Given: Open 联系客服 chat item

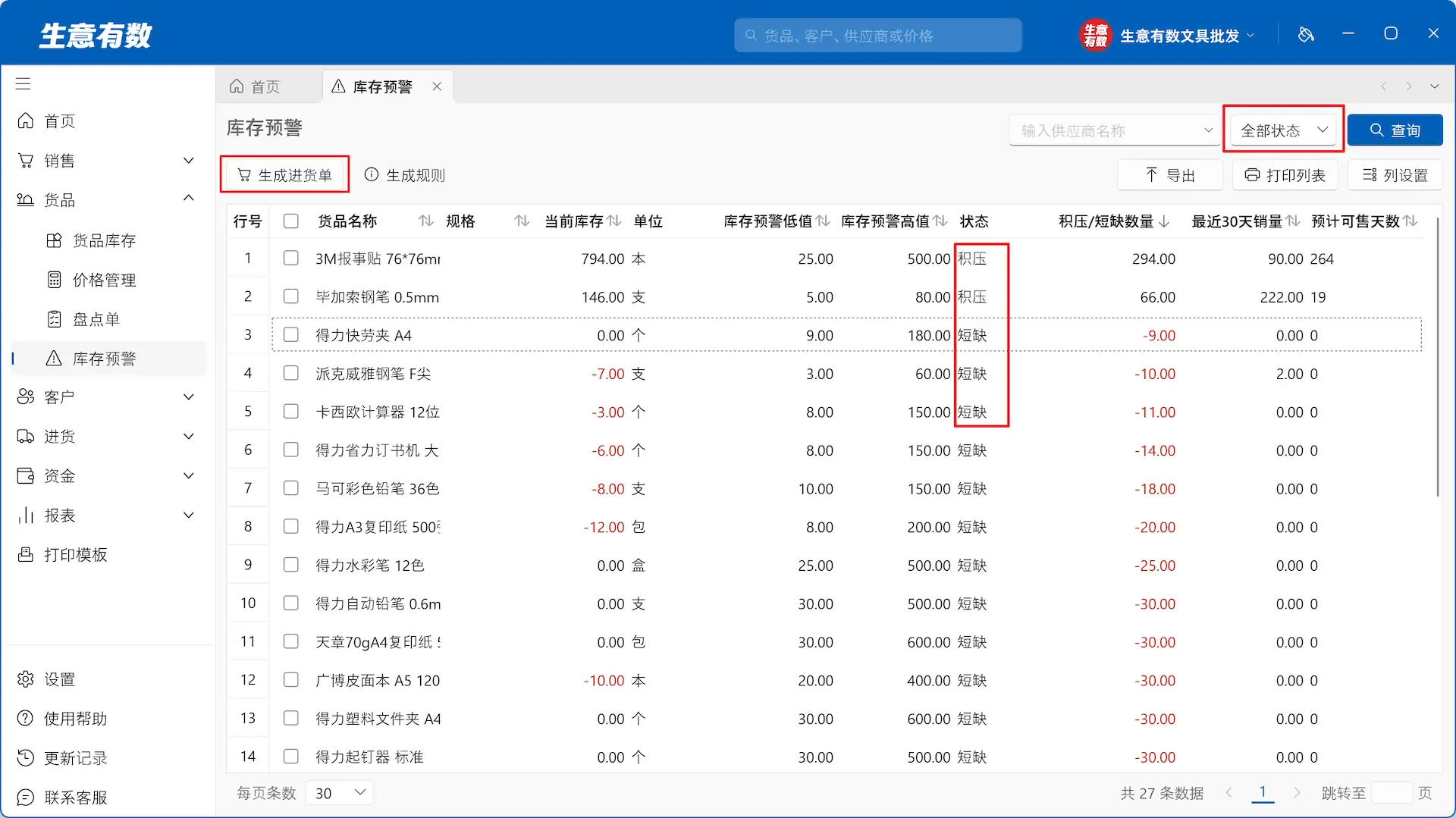Looking at the screenshot, I should pos(109,798).
